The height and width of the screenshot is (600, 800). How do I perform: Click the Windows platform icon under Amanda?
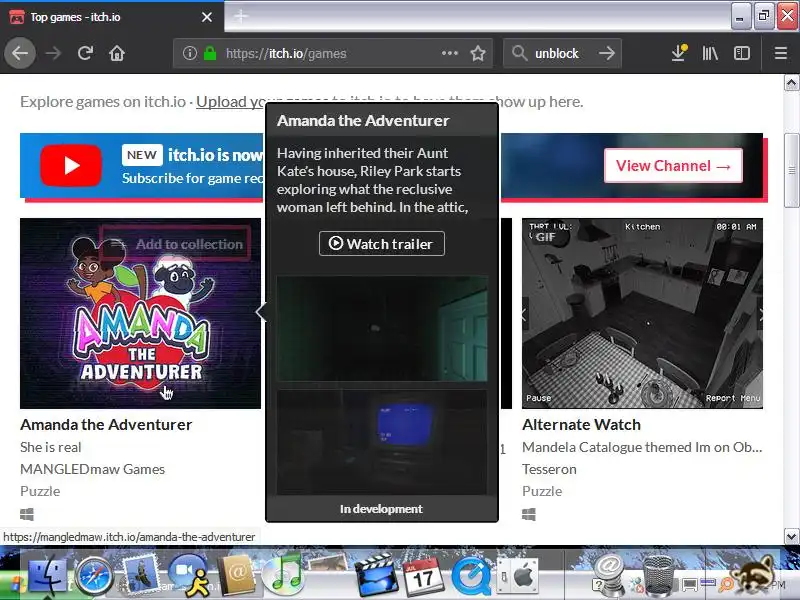click(x=27, y=514)
